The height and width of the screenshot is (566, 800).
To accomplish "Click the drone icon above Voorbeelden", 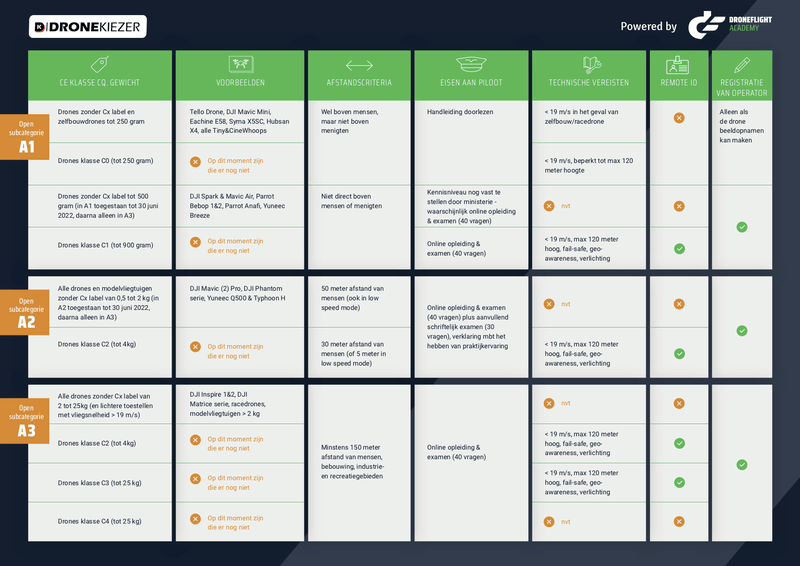I will (x=239, y=64).
